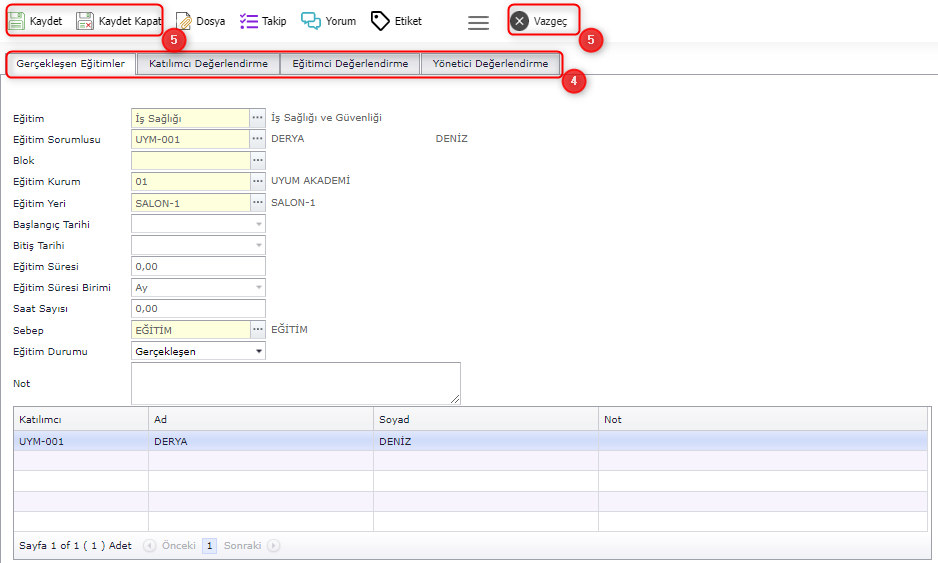Open lookup ellipsis for Eğitim Sorumlusu
Image resolution: width=938 pixels, height=563 pixels.
coord(257,139)
